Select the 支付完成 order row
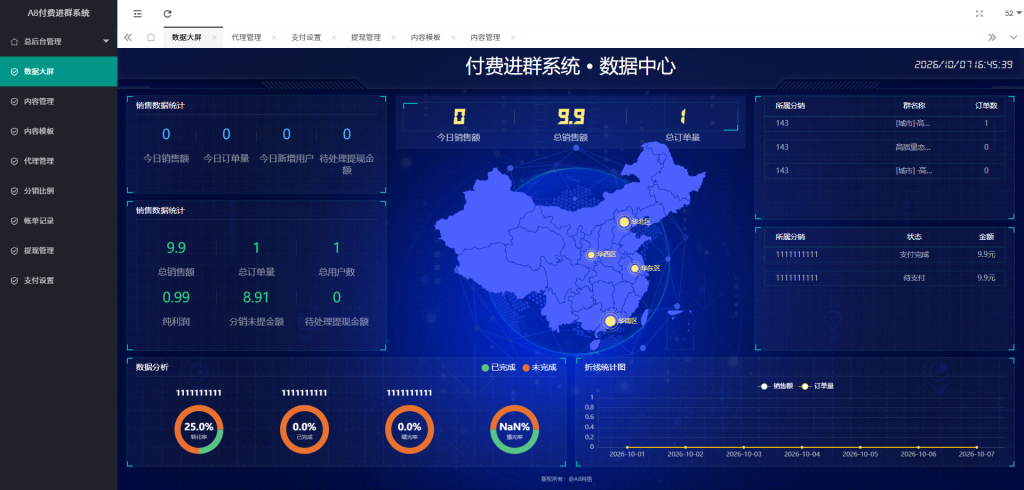Viewport: 1024px width, 490px height. (885, 254)
